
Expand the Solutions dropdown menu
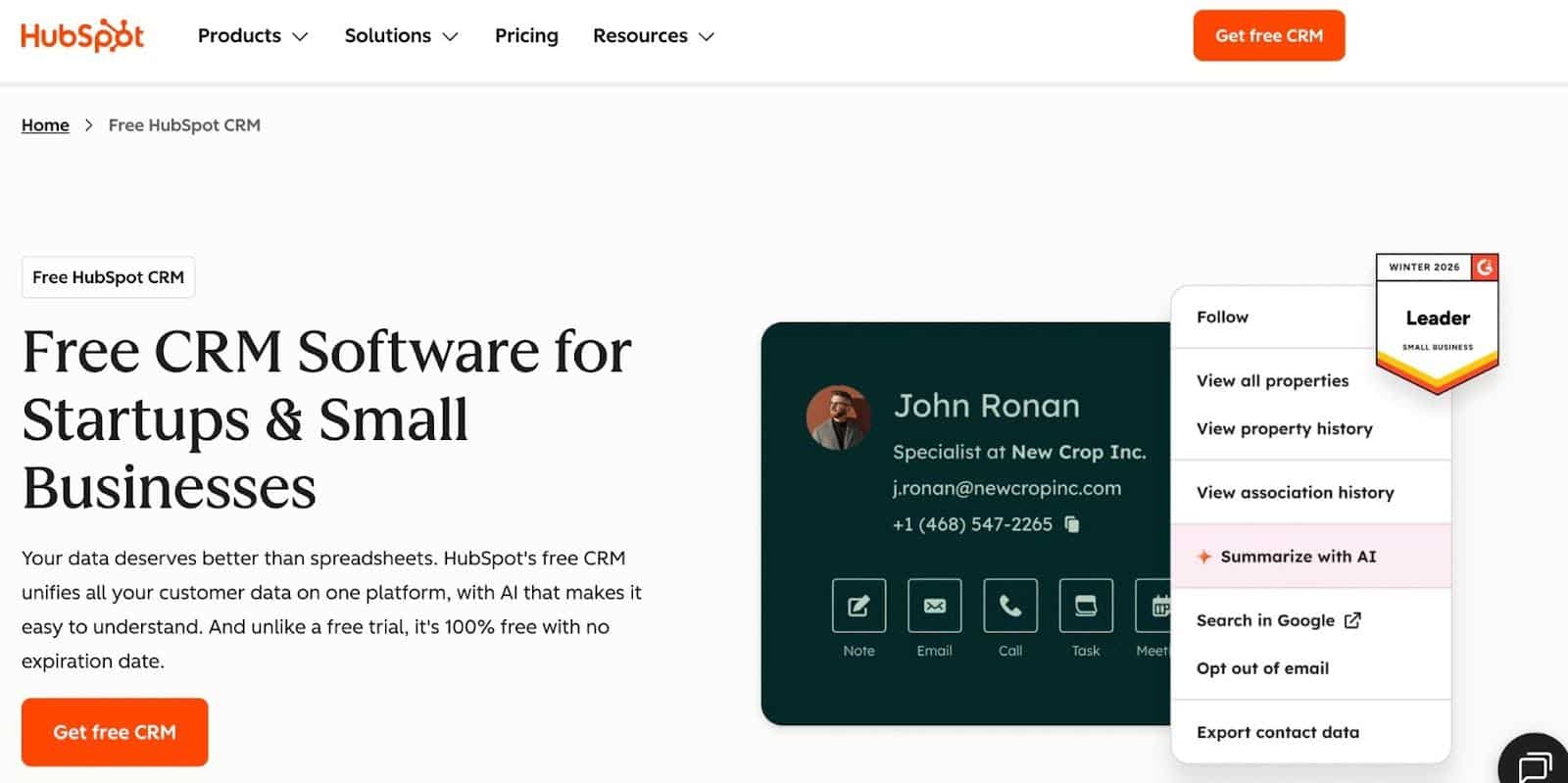[x=401, y=36]
